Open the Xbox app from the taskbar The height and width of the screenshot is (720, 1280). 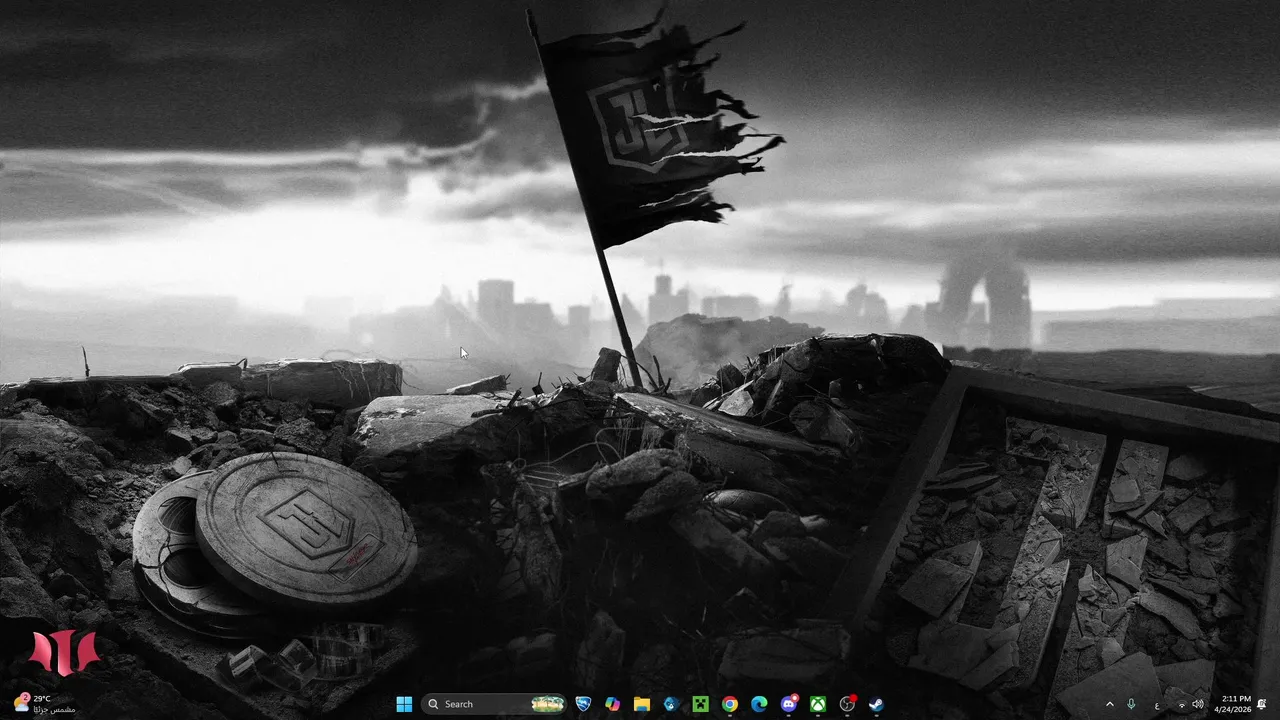(818, 704)
